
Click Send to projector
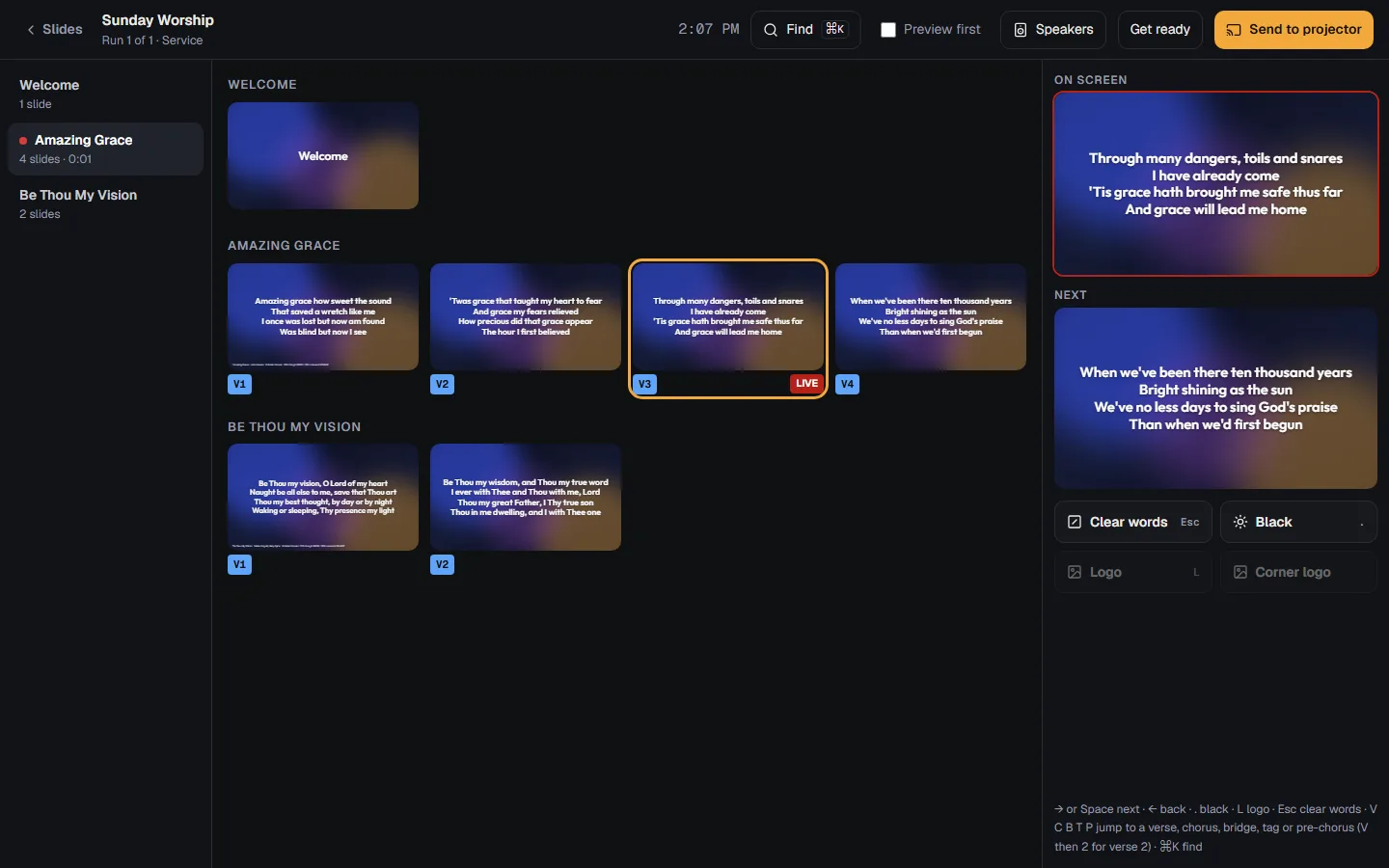pos(1294,30)
